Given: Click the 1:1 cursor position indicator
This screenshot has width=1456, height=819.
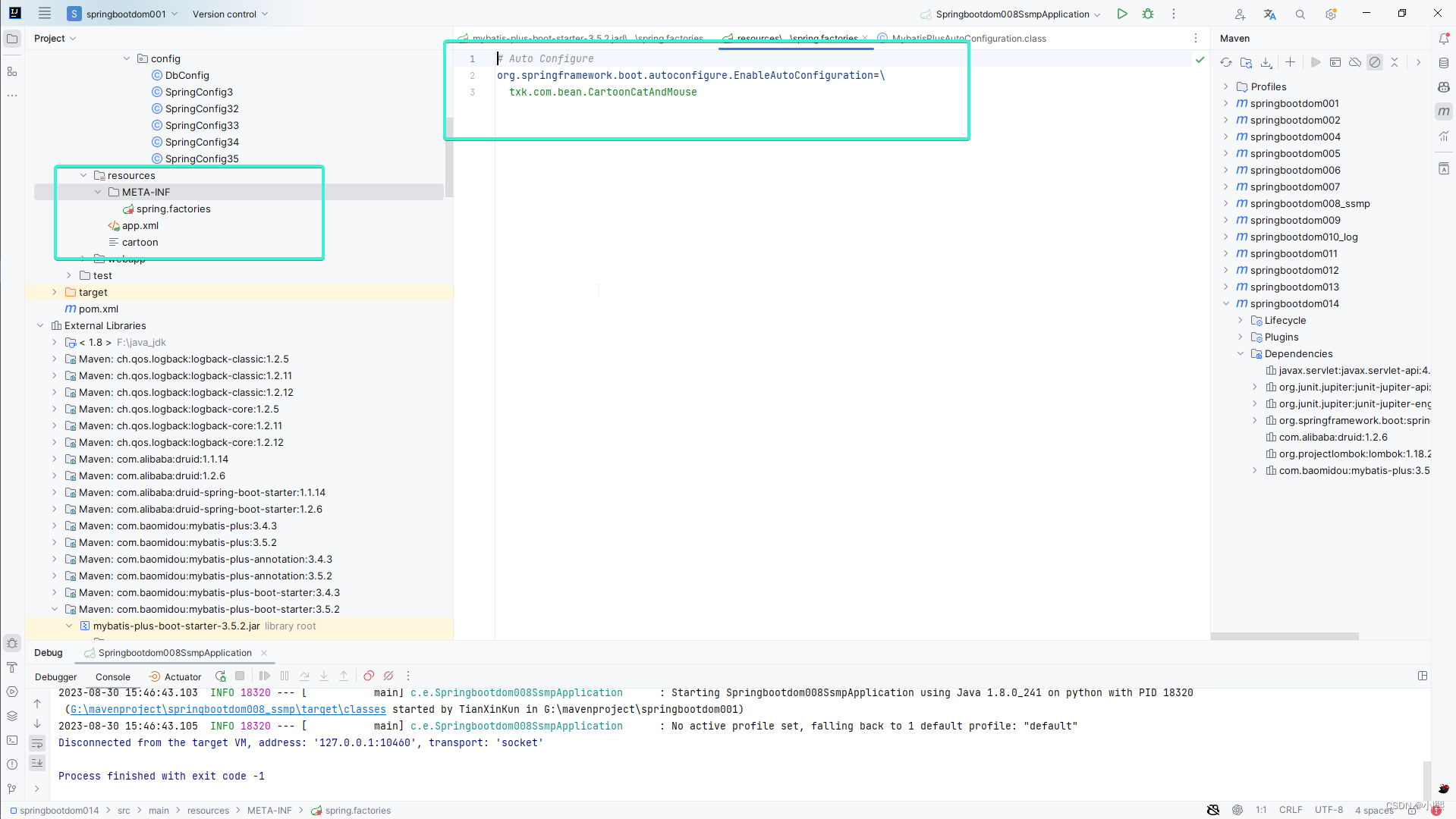Looking at the screenshot, I should point(1260,810).
